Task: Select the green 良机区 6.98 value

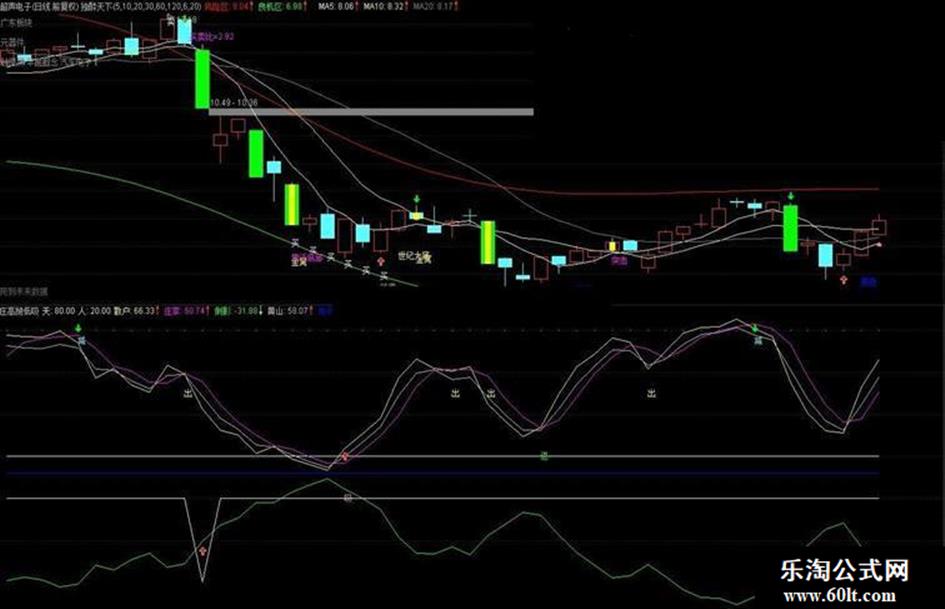Action: pyautogui.click(x=283, y=7)
